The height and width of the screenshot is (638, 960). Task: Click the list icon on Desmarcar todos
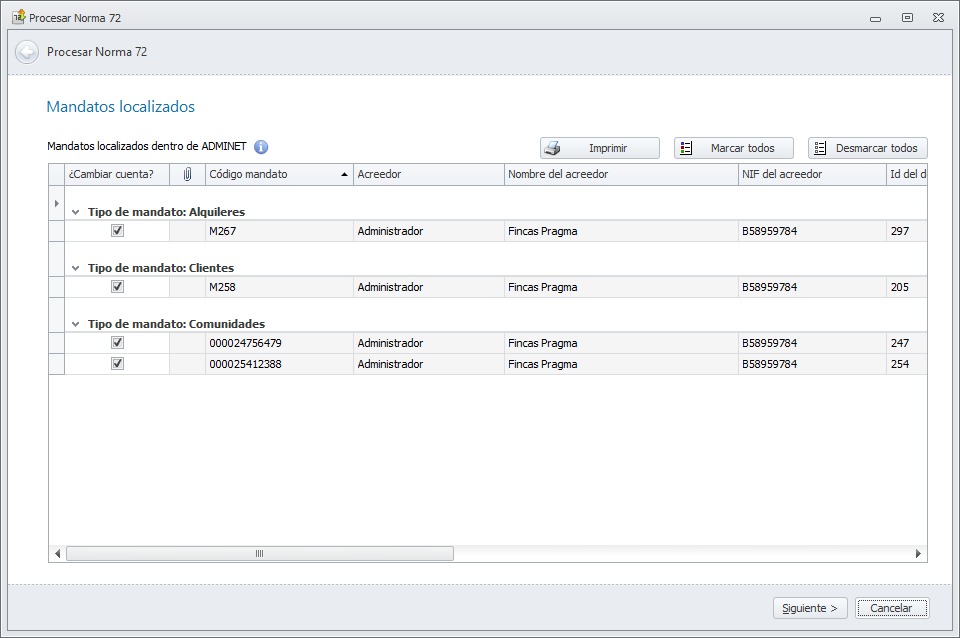(820, 148)
